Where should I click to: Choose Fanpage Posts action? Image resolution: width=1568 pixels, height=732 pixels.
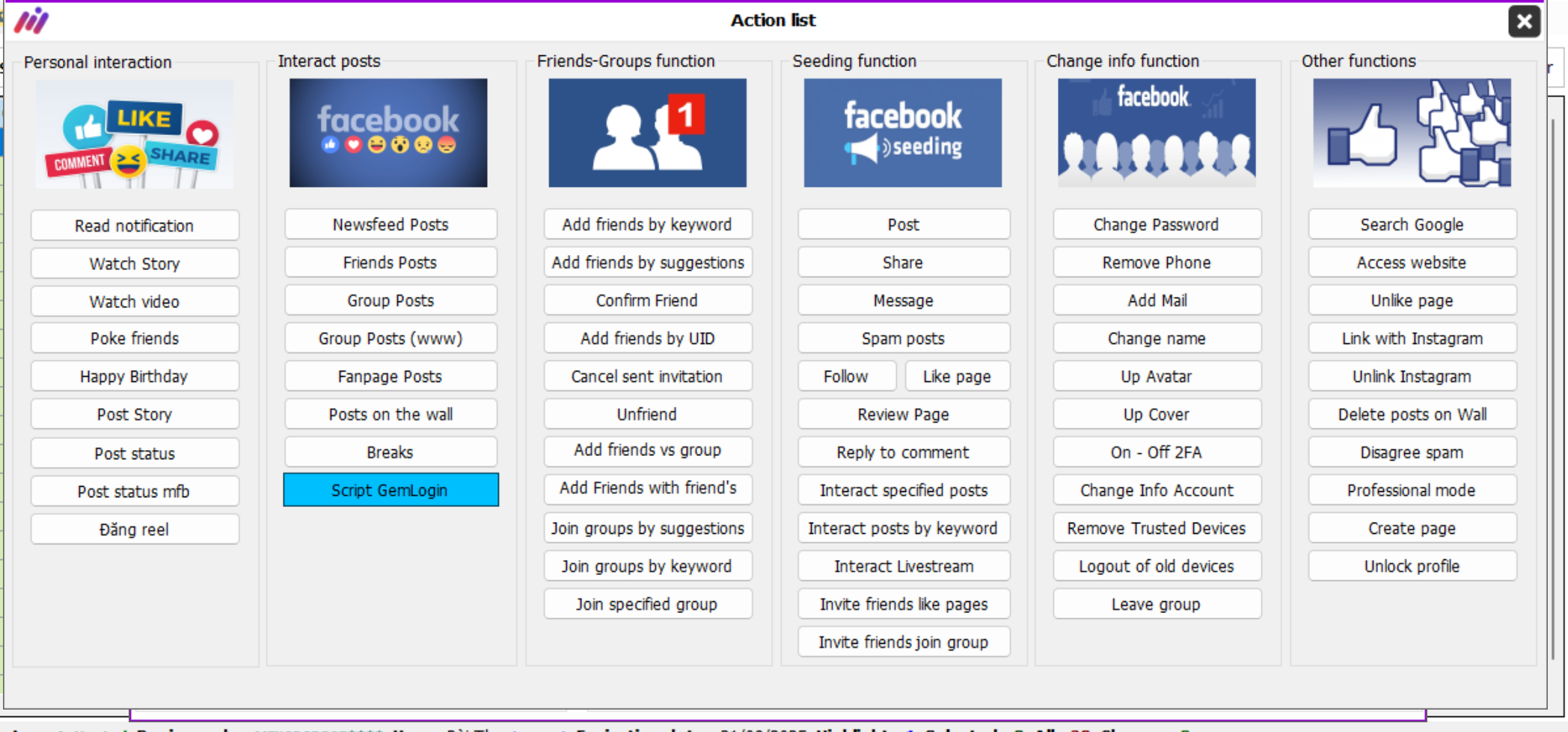tap(391, 377)
